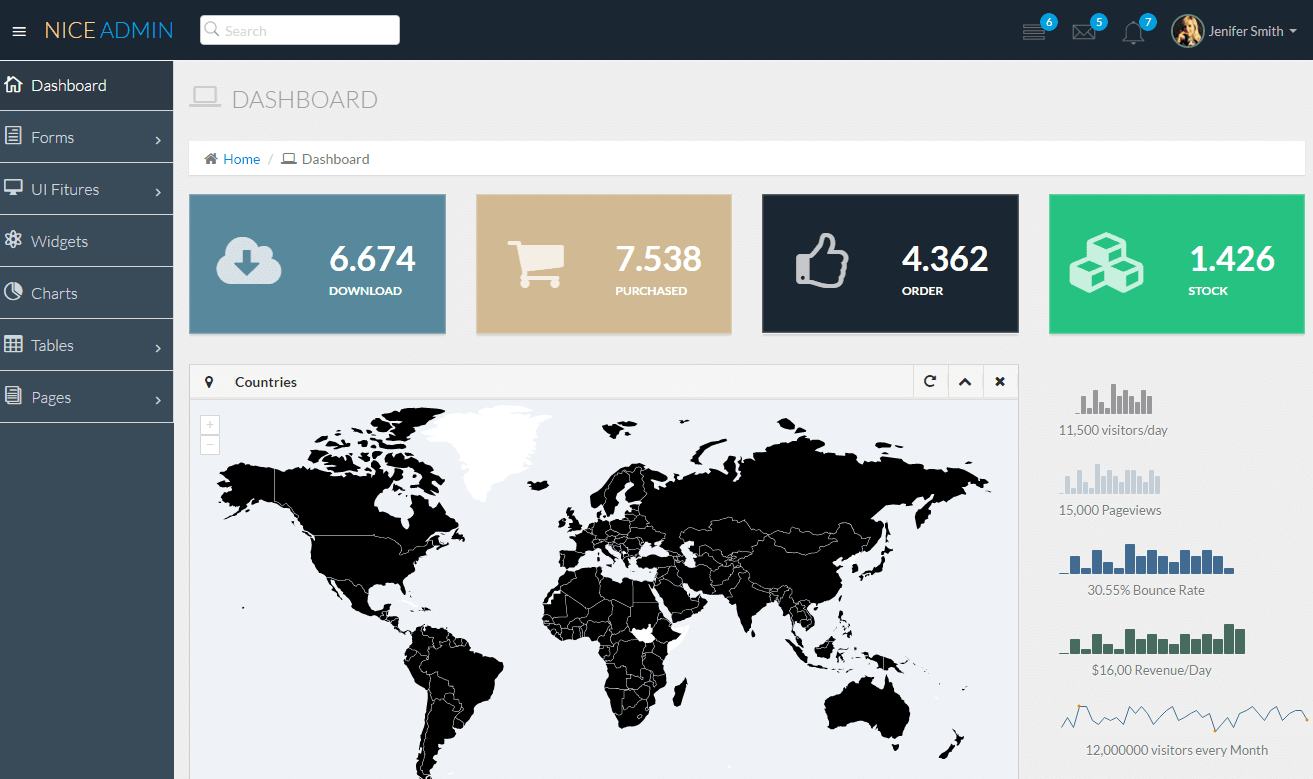Close the Countries map panel
1313x779 pixels.
pos(1000,382)
